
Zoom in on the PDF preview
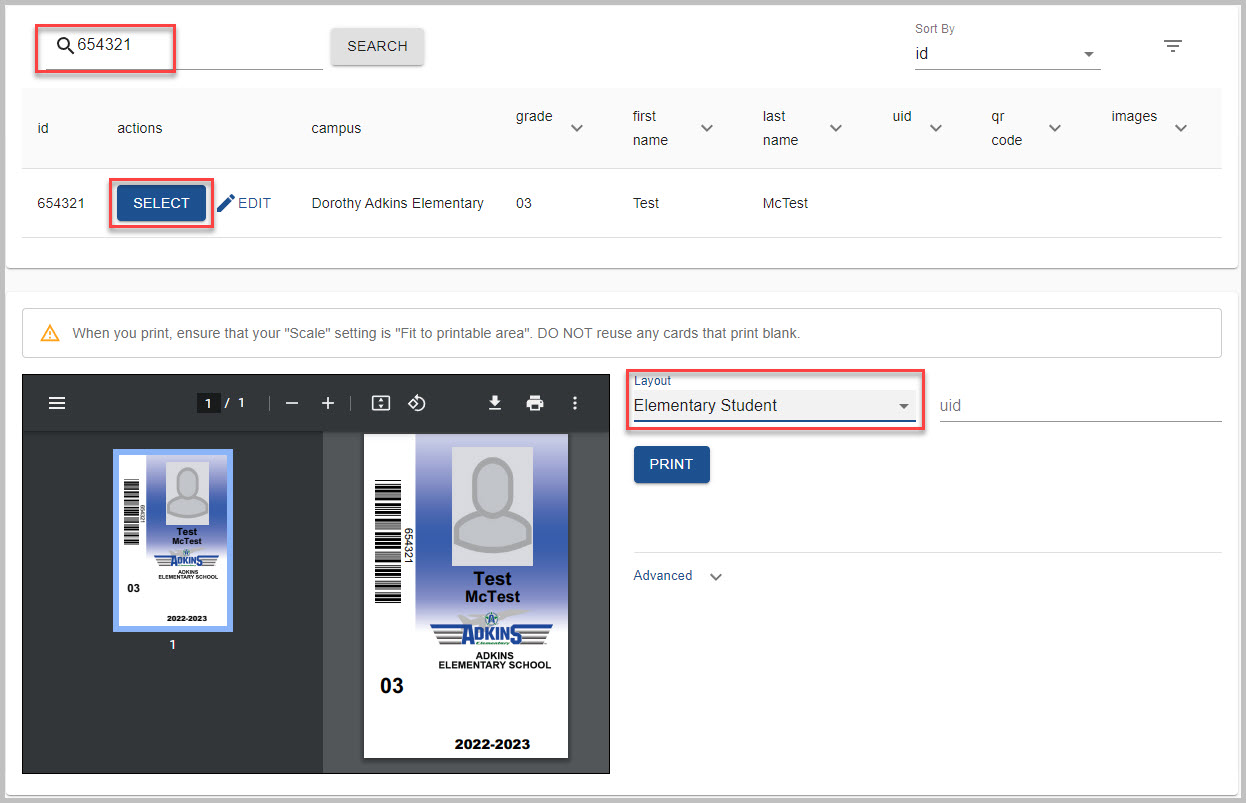coord(328,403)
